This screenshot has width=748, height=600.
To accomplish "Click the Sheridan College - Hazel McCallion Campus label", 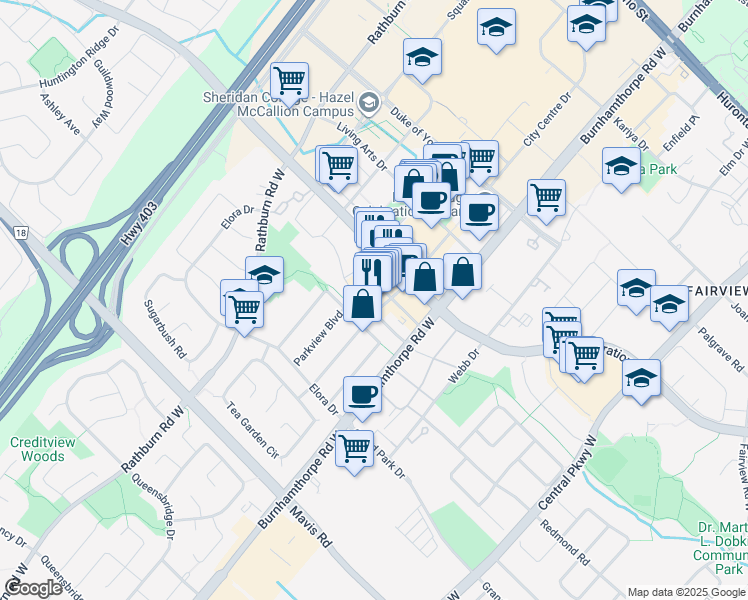I will coord(279,104).
